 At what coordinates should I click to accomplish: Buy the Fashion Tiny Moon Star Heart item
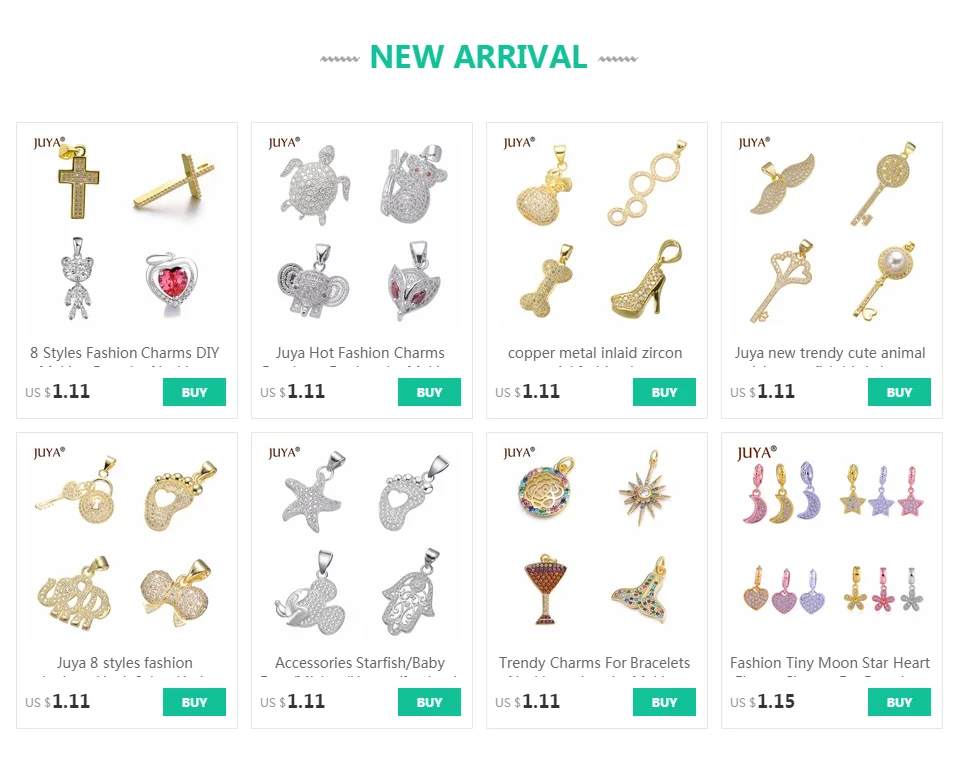[899, 702]
